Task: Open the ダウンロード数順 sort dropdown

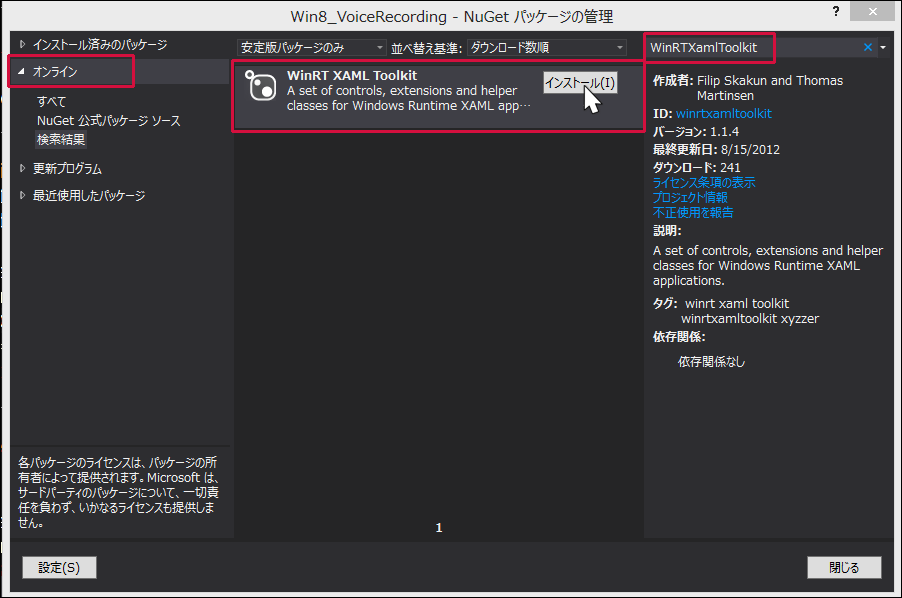Action: (546, 47)
